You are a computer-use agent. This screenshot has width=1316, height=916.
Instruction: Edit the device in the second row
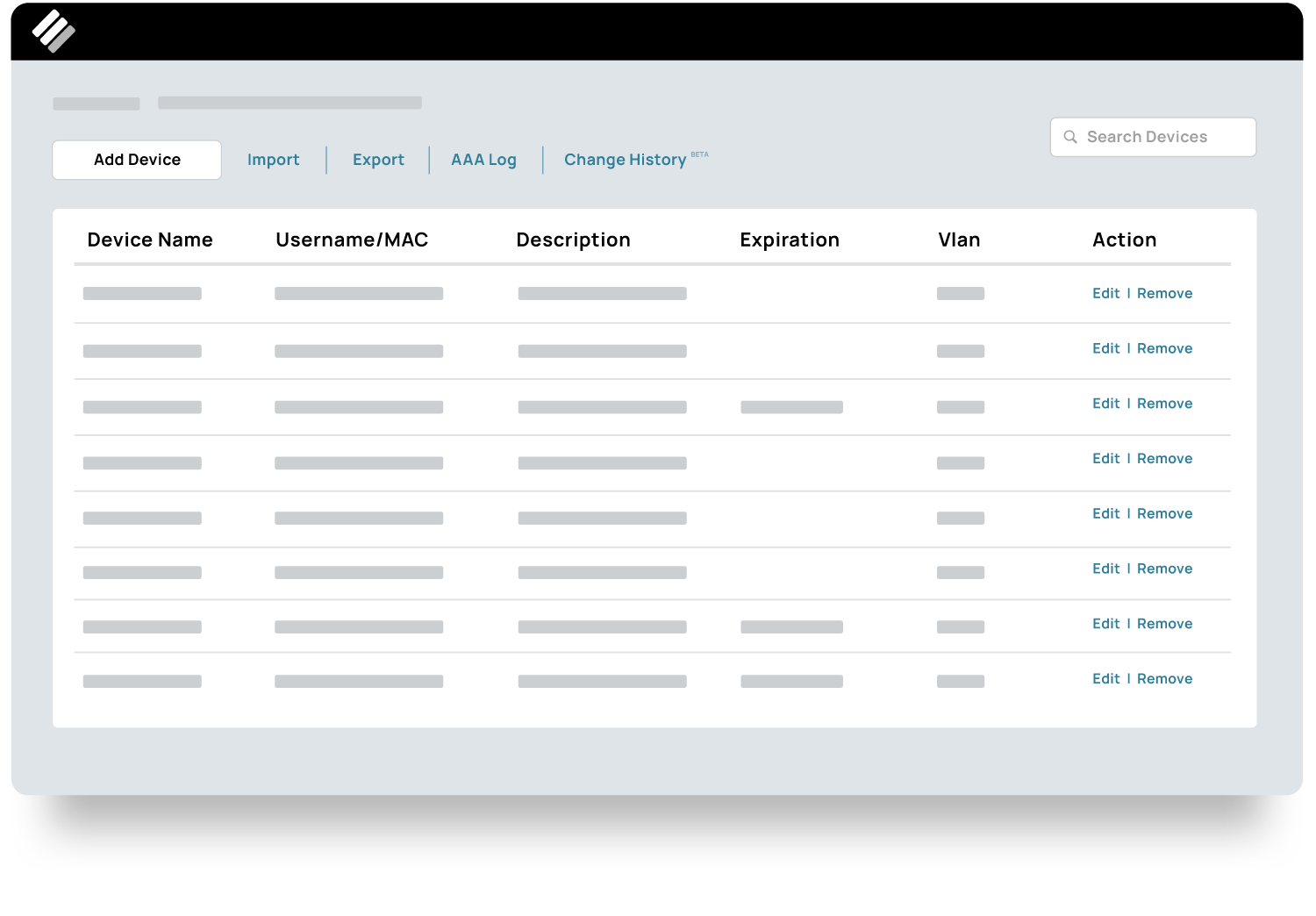pyautogui.click(x=1105, y=348)
